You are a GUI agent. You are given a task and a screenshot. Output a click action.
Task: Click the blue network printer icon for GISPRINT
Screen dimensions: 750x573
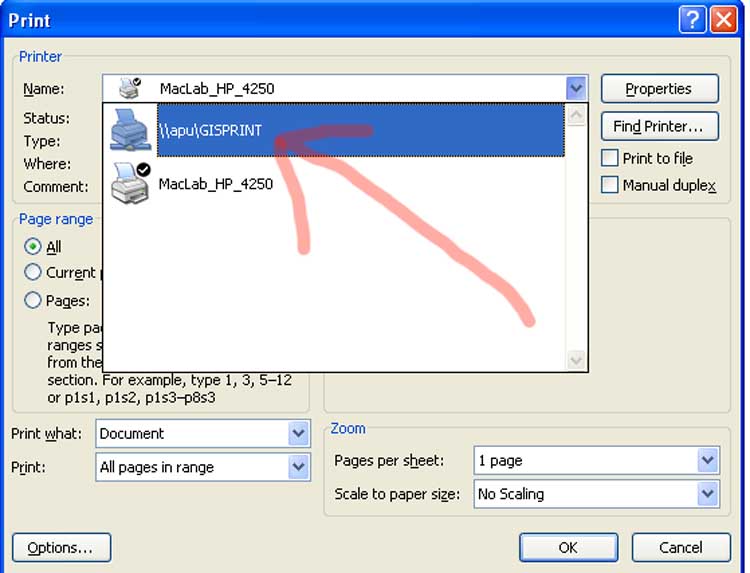click(x=129, y=130)
